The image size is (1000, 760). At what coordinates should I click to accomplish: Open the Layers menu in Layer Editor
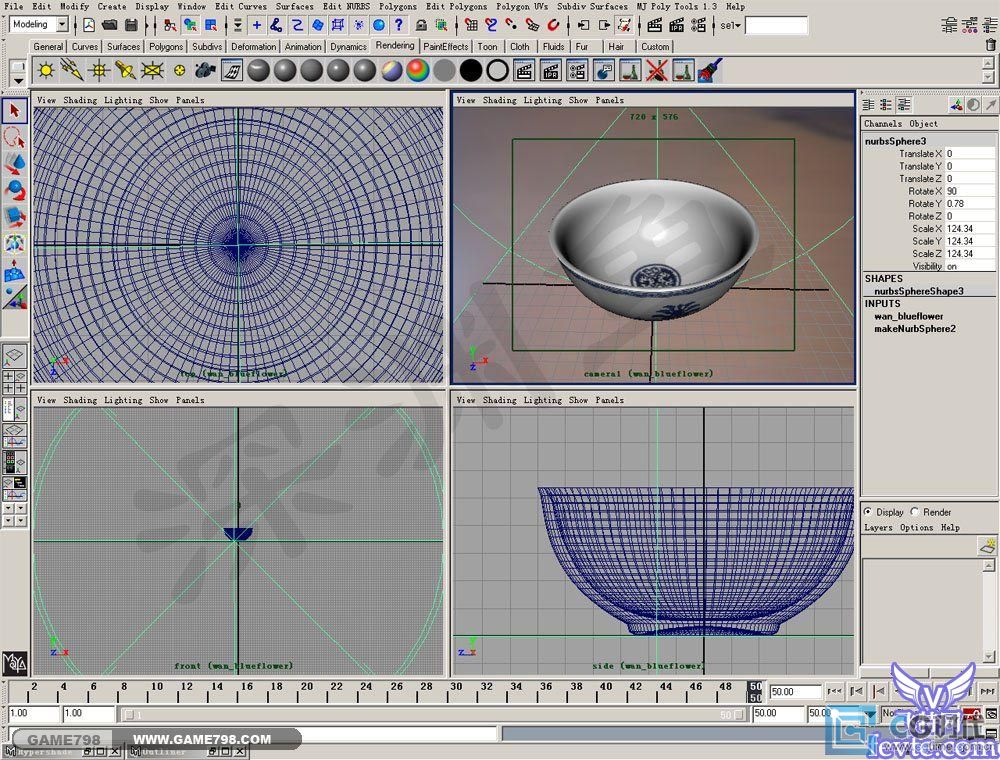point(878,528)
